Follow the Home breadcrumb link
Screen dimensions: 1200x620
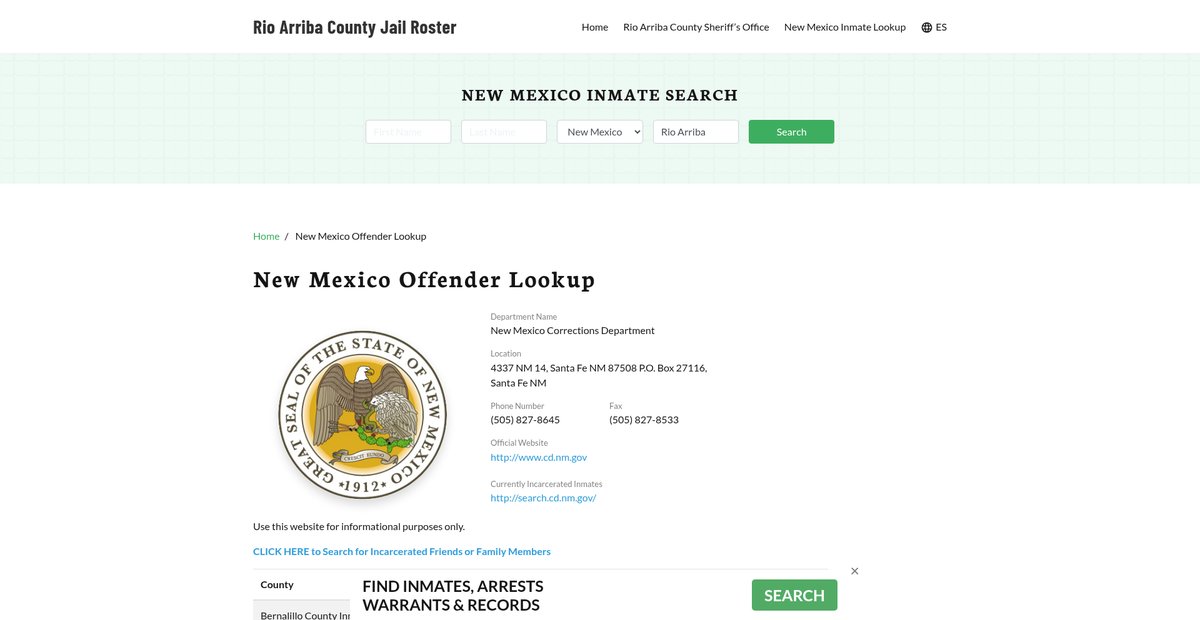(266, 236)
